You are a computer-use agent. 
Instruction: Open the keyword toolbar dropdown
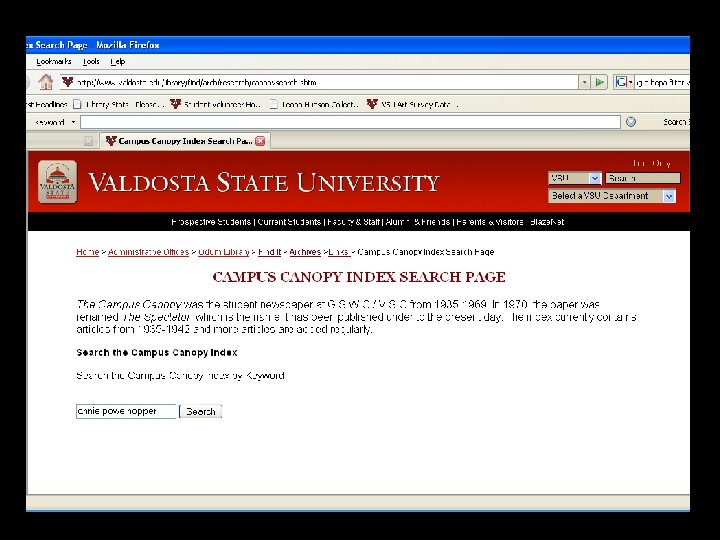pos(73,122)
